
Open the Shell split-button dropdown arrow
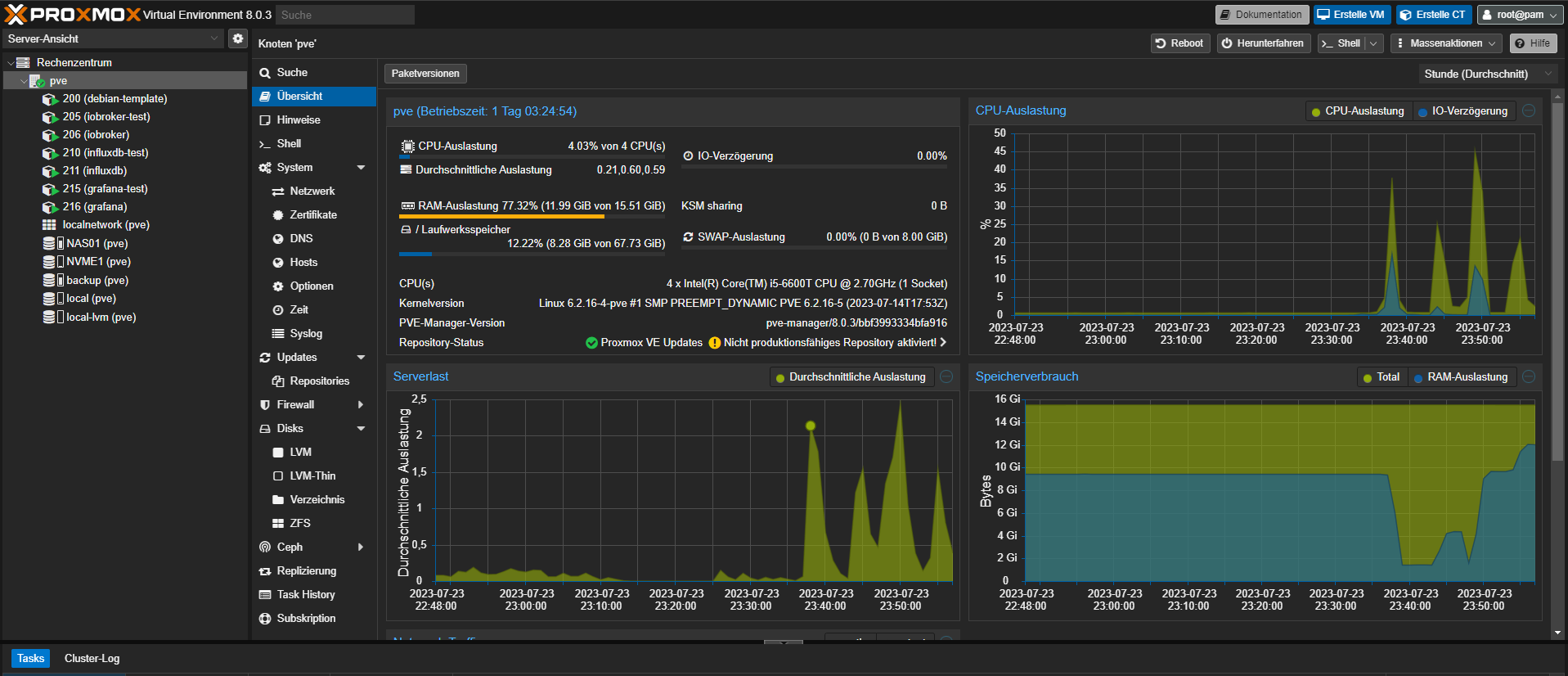1373,43
